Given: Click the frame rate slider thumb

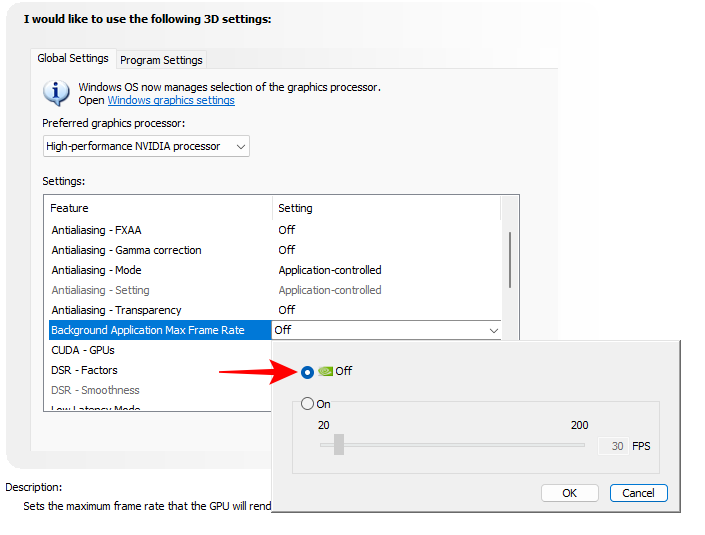Looking at the screenshot, I should pos(339,445).
